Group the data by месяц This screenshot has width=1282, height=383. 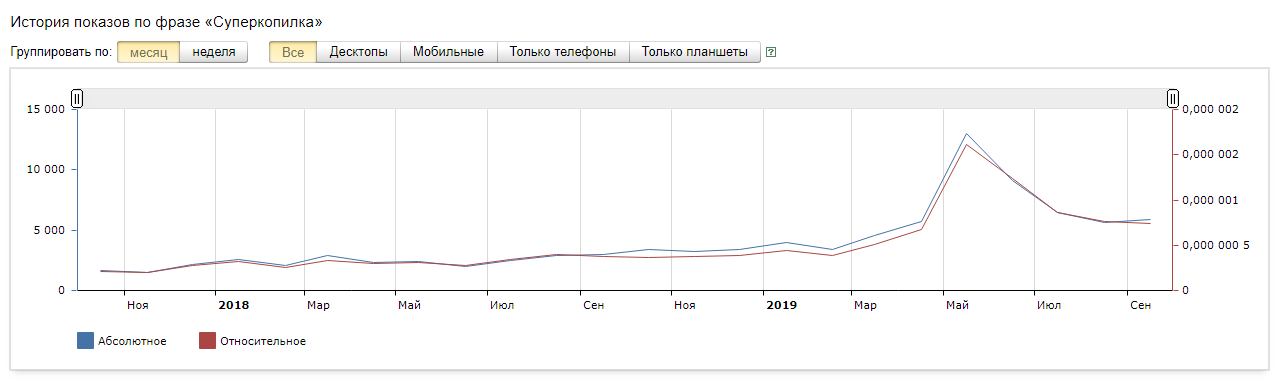point(148,52)
